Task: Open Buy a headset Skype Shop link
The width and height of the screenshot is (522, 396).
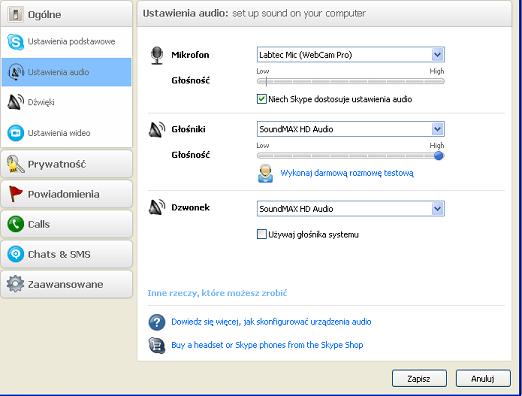Action: point(267,345)
